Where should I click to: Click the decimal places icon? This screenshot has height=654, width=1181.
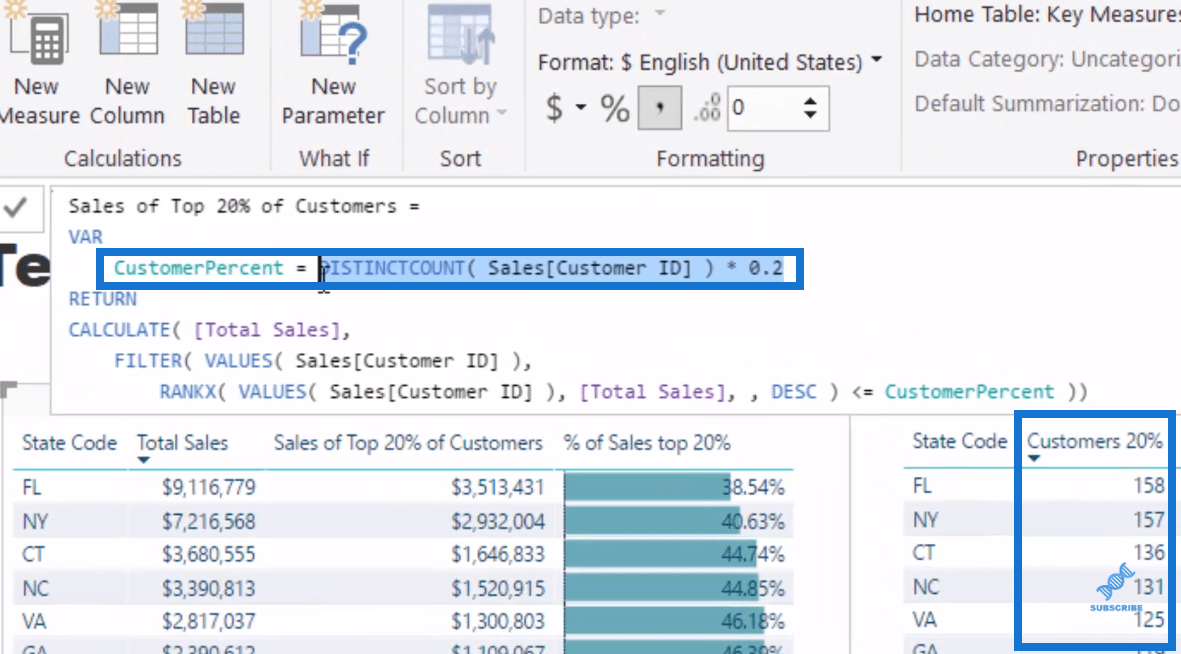(x=707, y=108)
